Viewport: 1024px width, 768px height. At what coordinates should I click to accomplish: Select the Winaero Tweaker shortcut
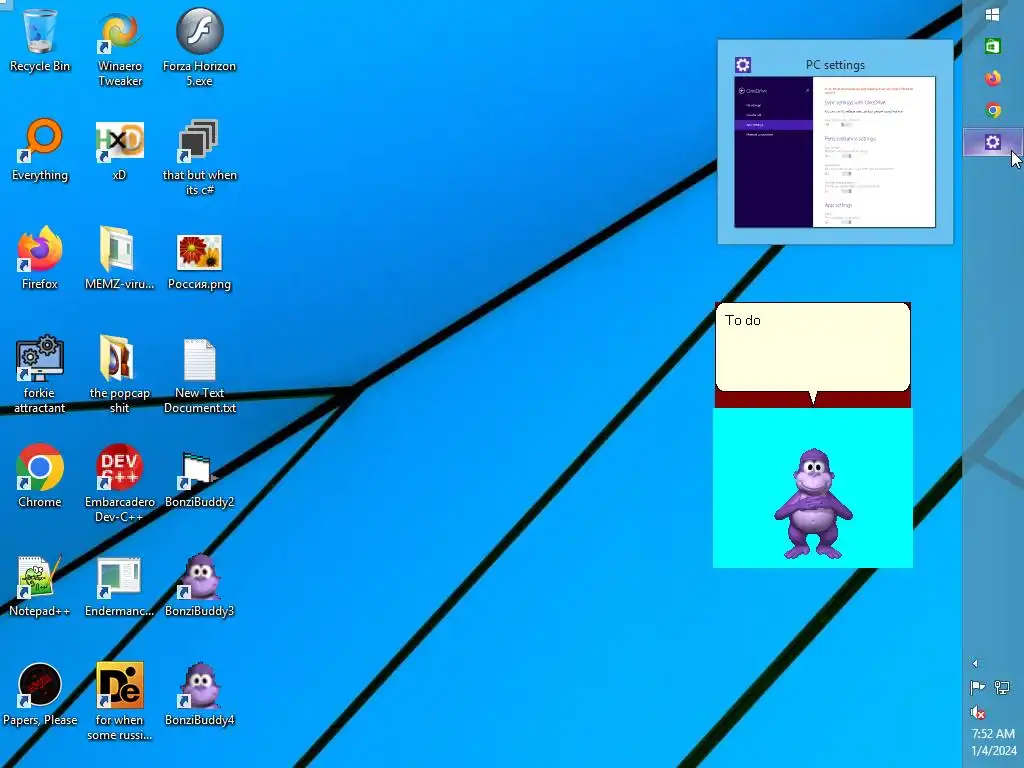120,48
